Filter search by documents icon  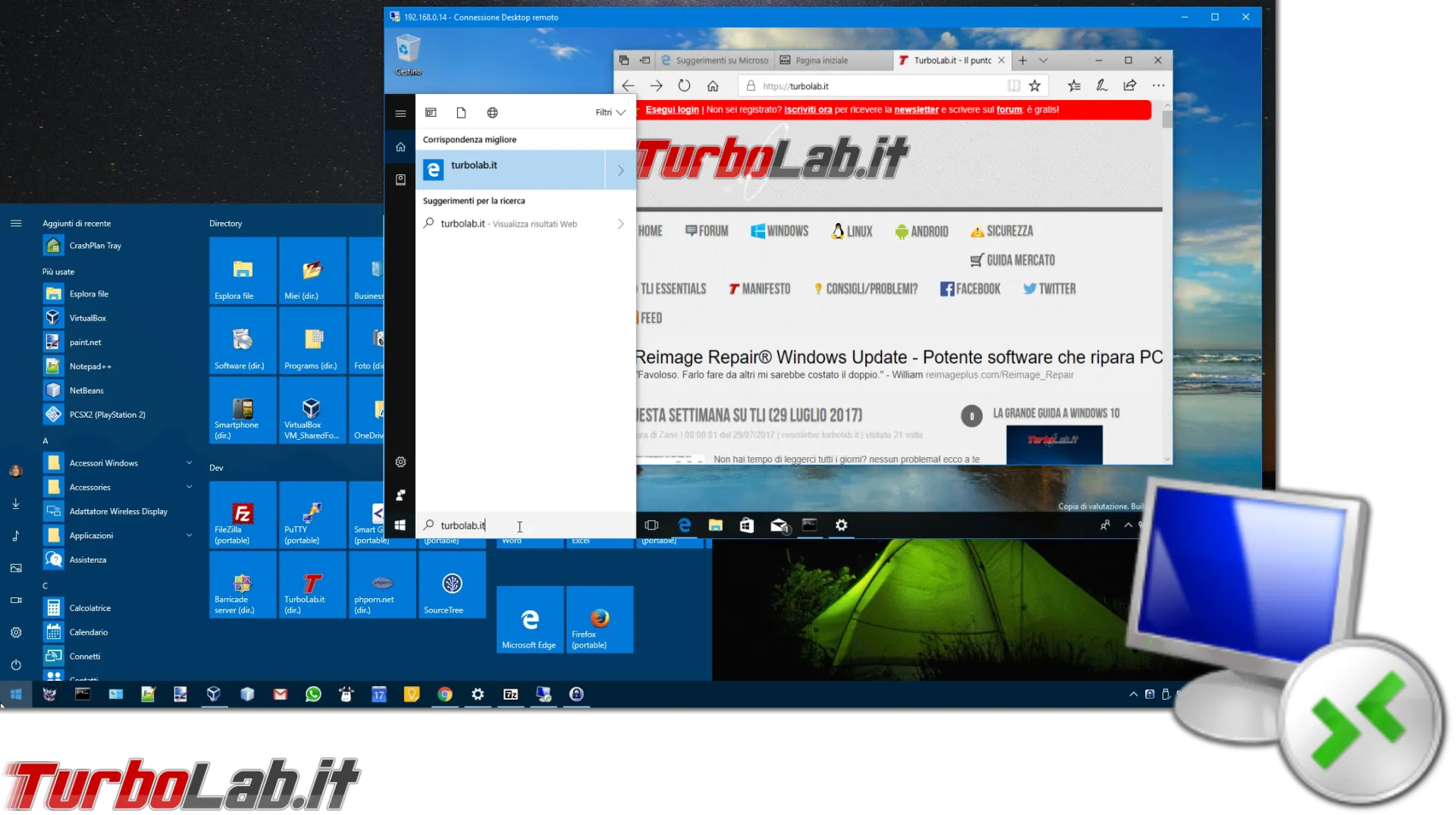pos(461,112)
